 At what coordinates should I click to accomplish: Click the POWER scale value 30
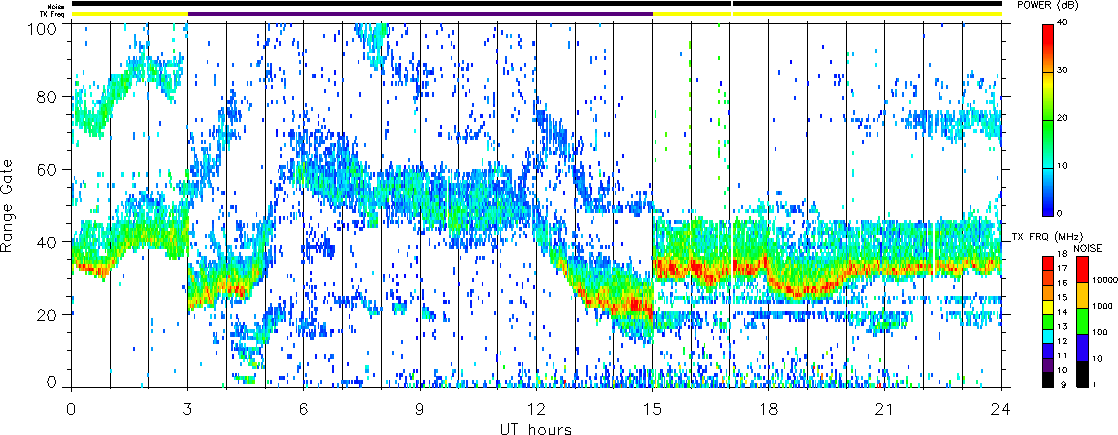coord(1062,70)
